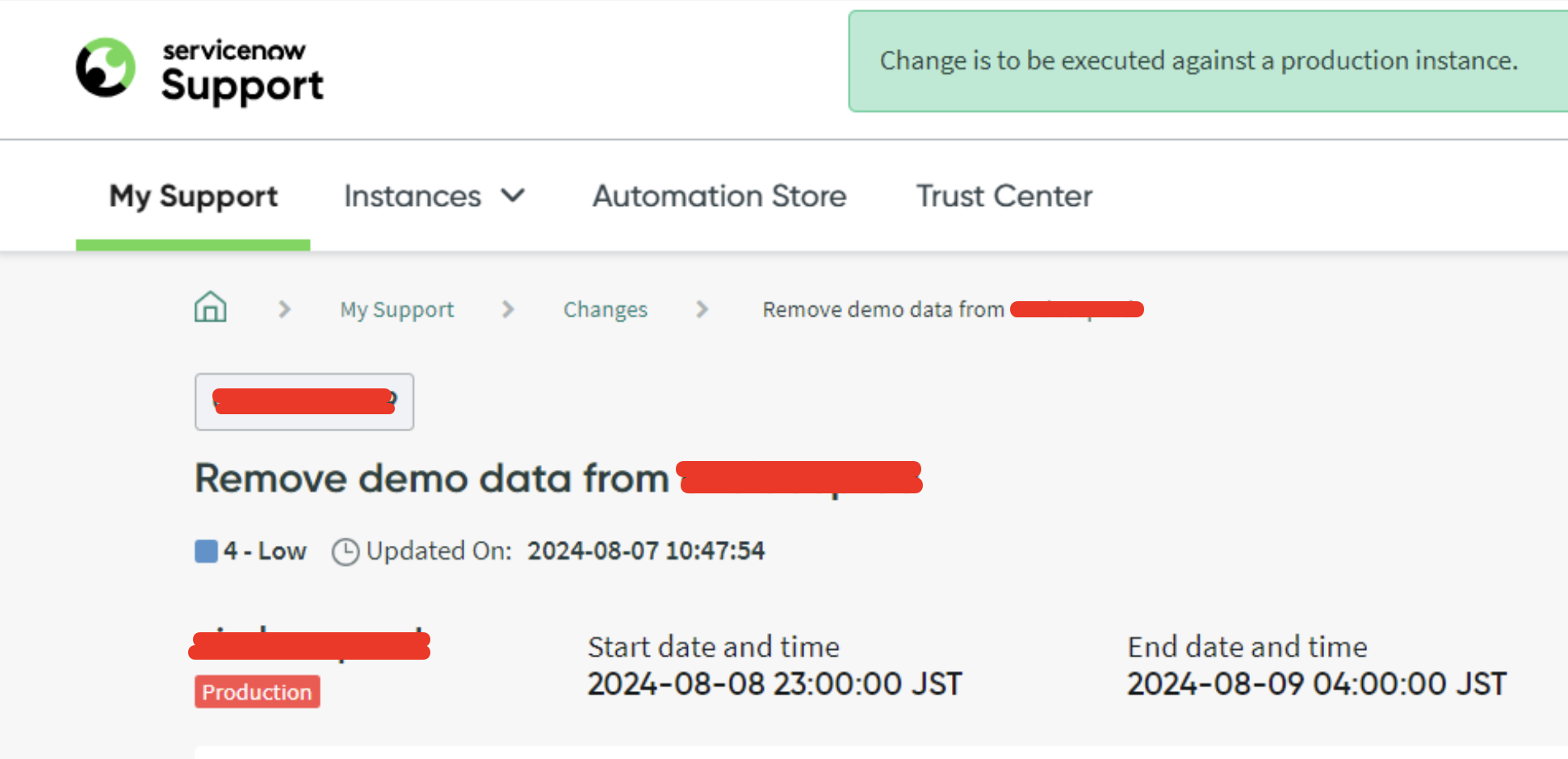The image size is (1568, 759).
Task: Open the My Support tab
Action: 193,196
